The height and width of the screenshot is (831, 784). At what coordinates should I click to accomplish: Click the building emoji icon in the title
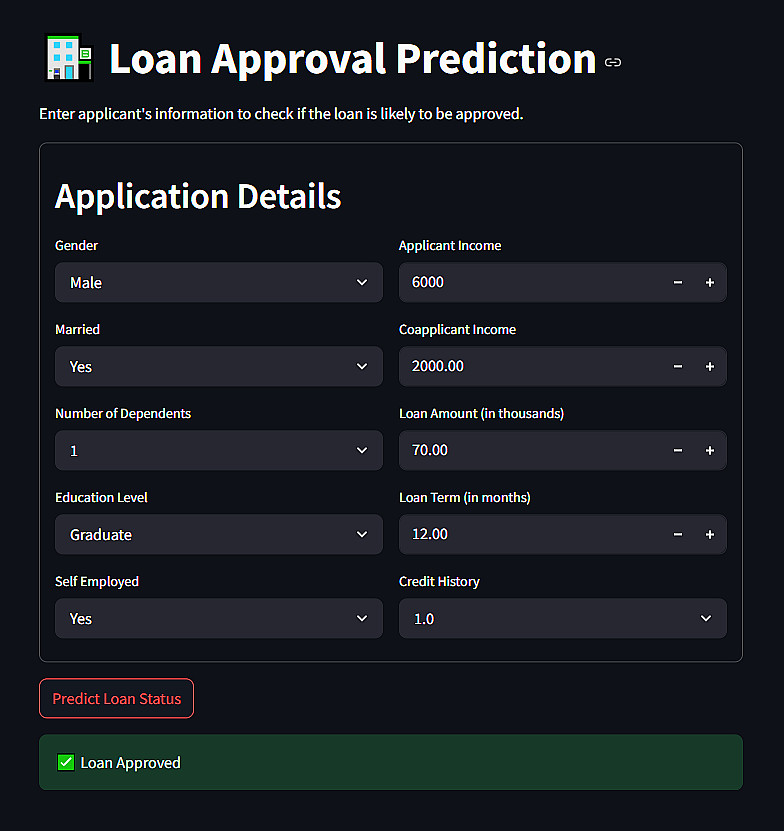pos(70,59)
